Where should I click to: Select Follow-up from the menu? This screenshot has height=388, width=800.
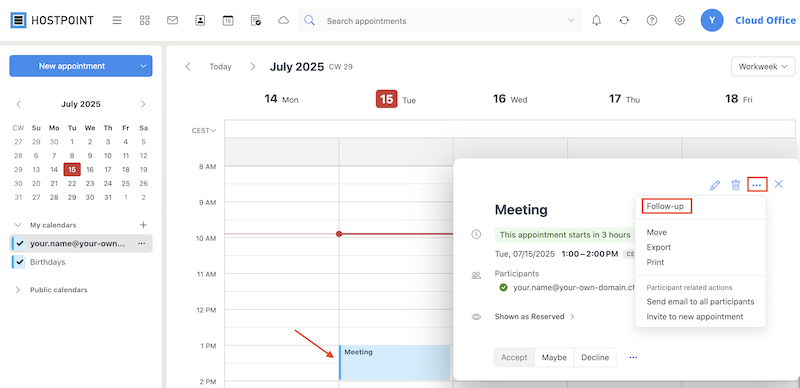pyautogui.click(x=666, y=206)
